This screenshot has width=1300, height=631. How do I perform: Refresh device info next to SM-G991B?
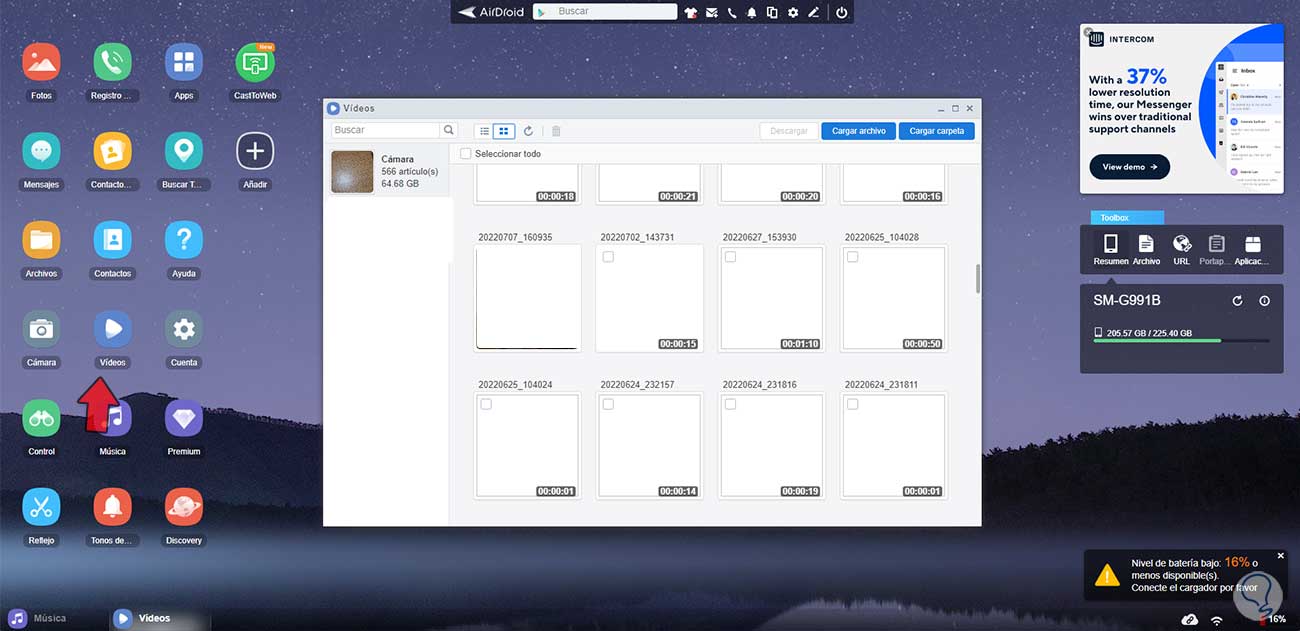point(1237,301)
